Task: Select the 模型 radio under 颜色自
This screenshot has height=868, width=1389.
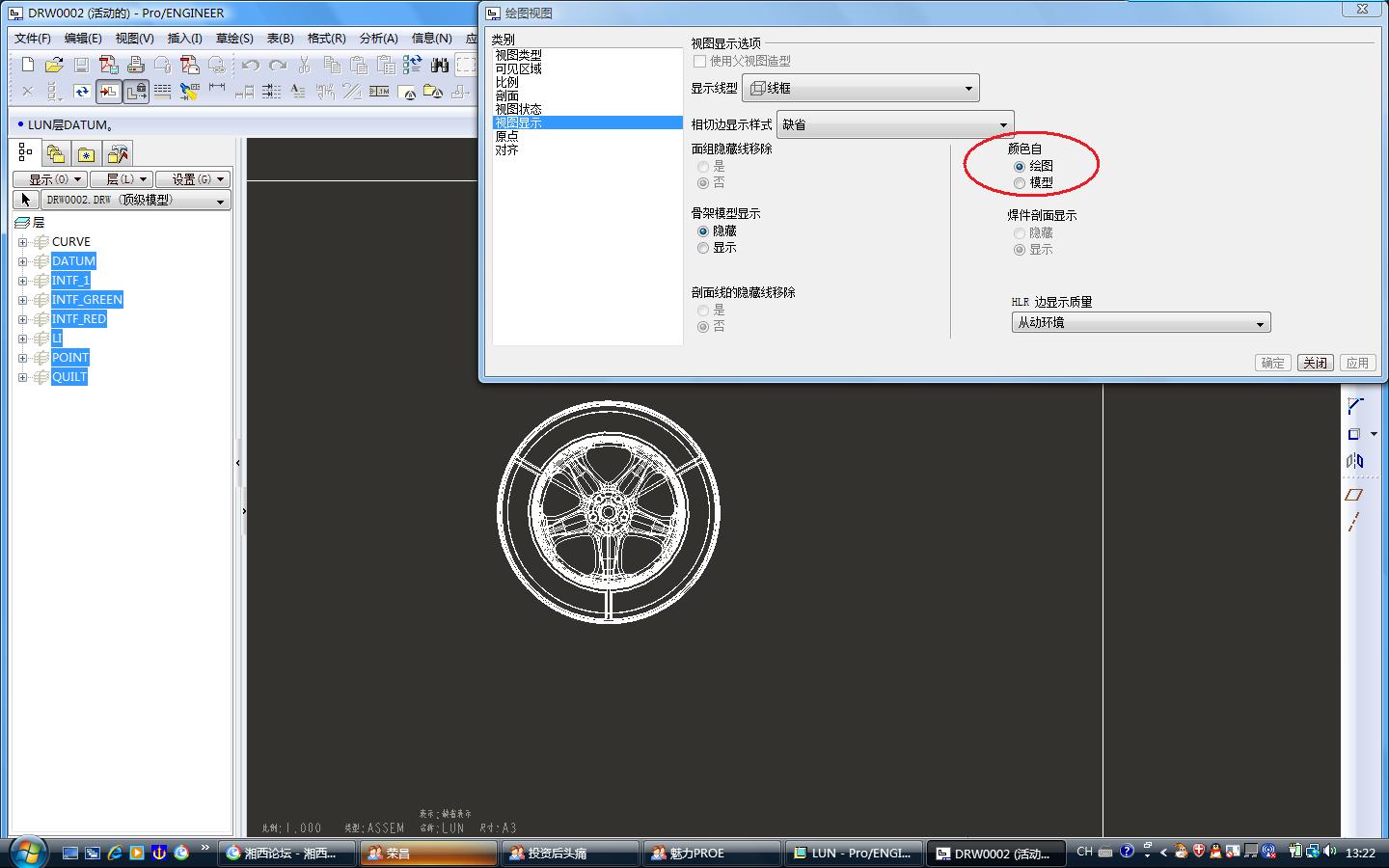Action: tap(1020, 182)
